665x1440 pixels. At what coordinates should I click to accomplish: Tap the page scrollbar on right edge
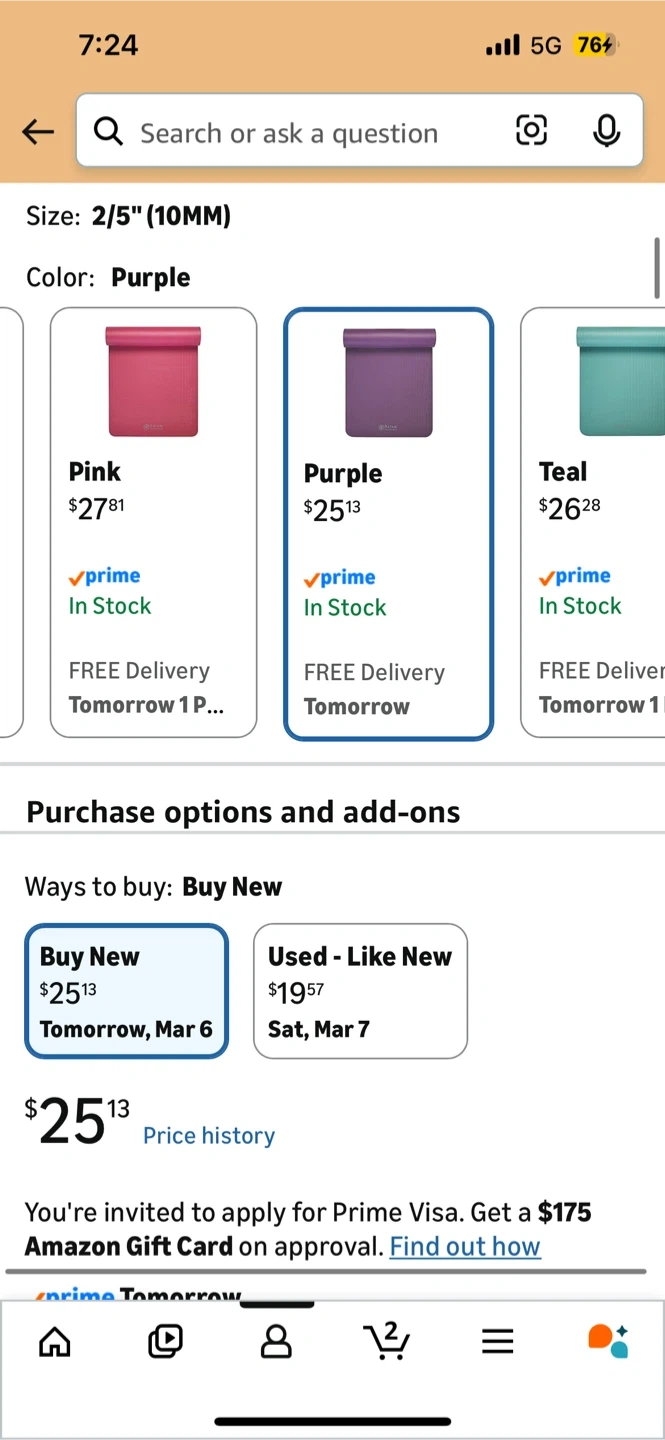(657, 267)
